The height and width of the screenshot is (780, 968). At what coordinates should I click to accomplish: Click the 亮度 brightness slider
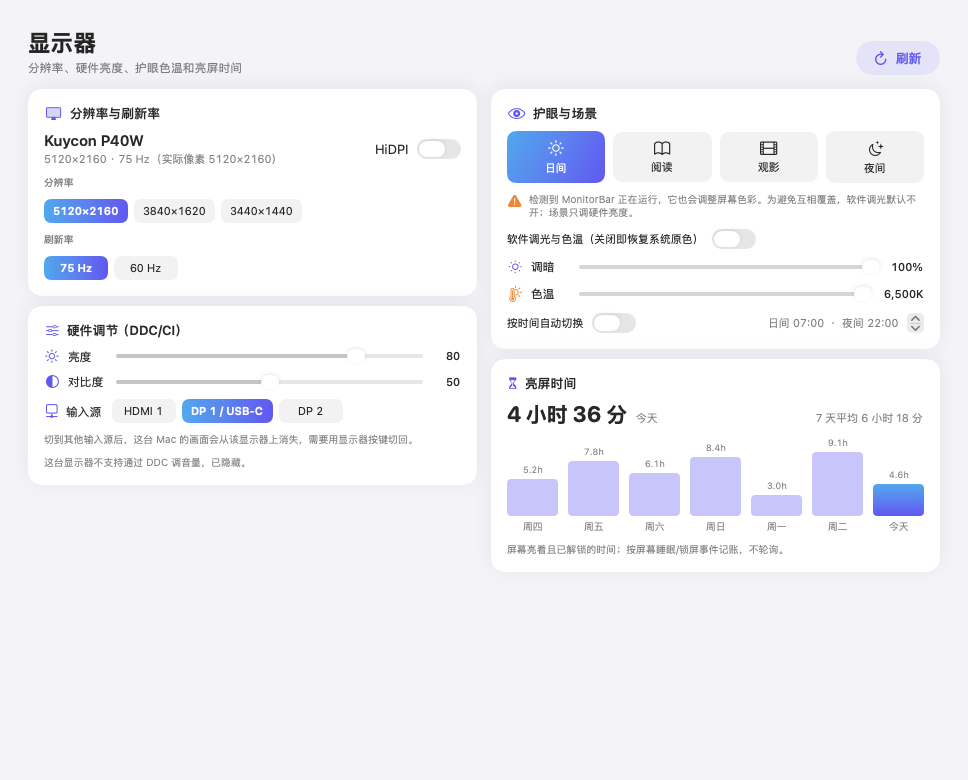(x=269, y=356)
